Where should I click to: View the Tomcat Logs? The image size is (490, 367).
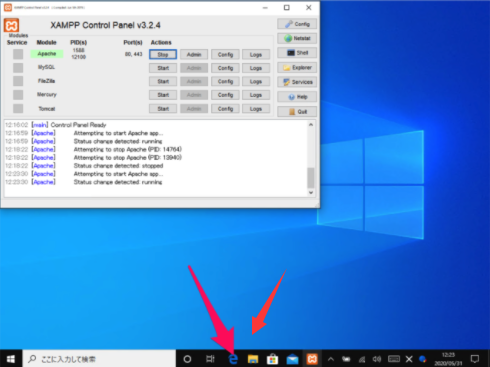[256, 109]
